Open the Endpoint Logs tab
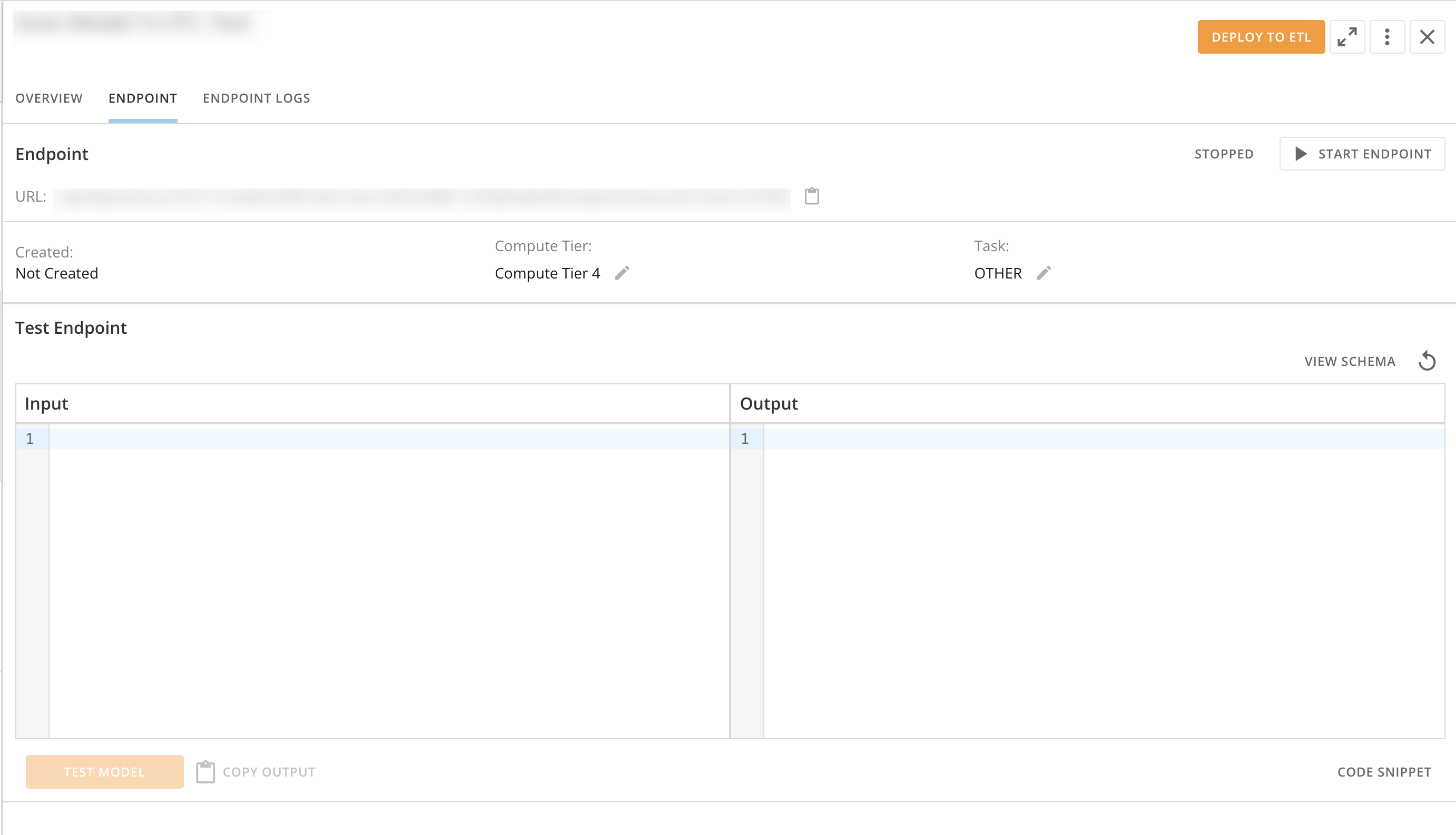The image size is (1456, 835). (x=256, y=98)
